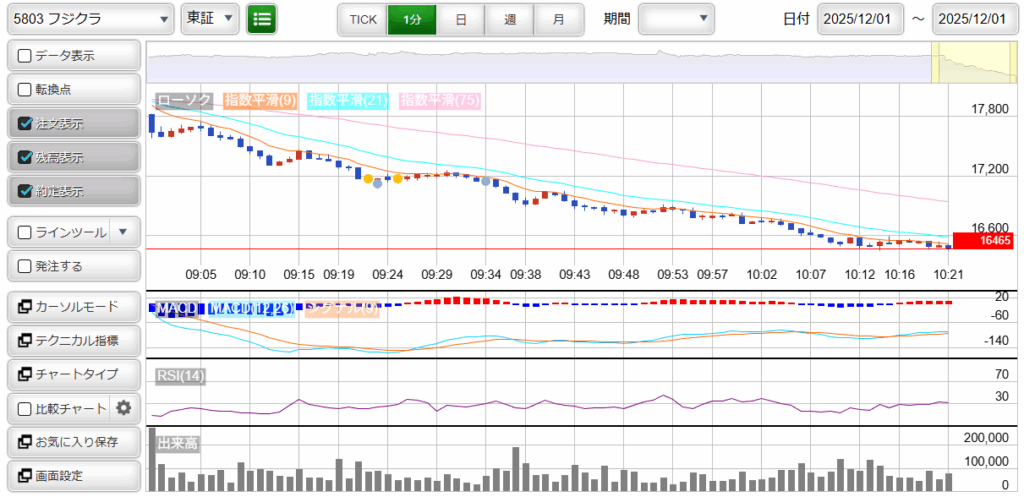Click お気に入り保存 to save favorite
Viewport: 1024px width, 497px height.
click(72, 442)
